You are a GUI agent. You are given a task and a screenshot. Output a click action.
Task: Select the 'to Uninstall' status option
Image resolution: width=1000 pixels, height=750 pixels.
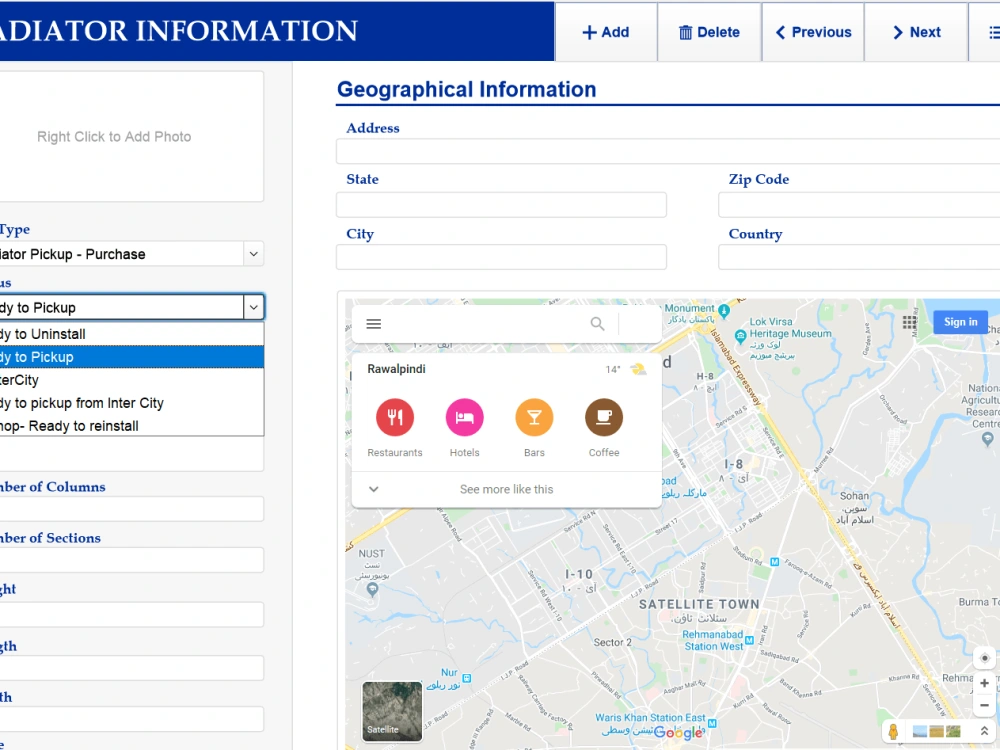(x=131, y=334)
